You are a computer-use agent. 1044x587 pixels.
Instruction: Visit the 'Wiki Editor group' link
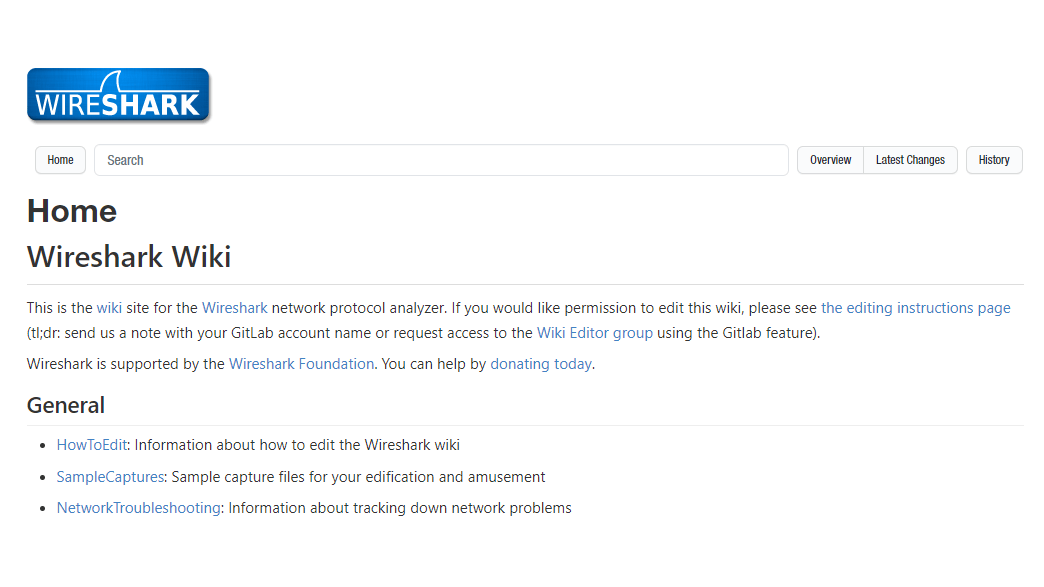[594, 333]
